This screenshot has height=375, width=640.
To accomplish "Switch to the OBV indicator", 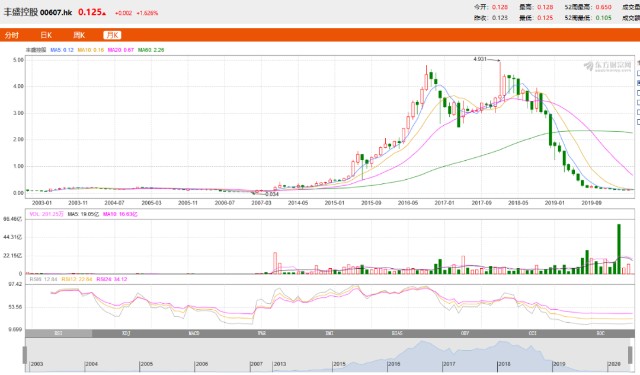I will point(465,333).
